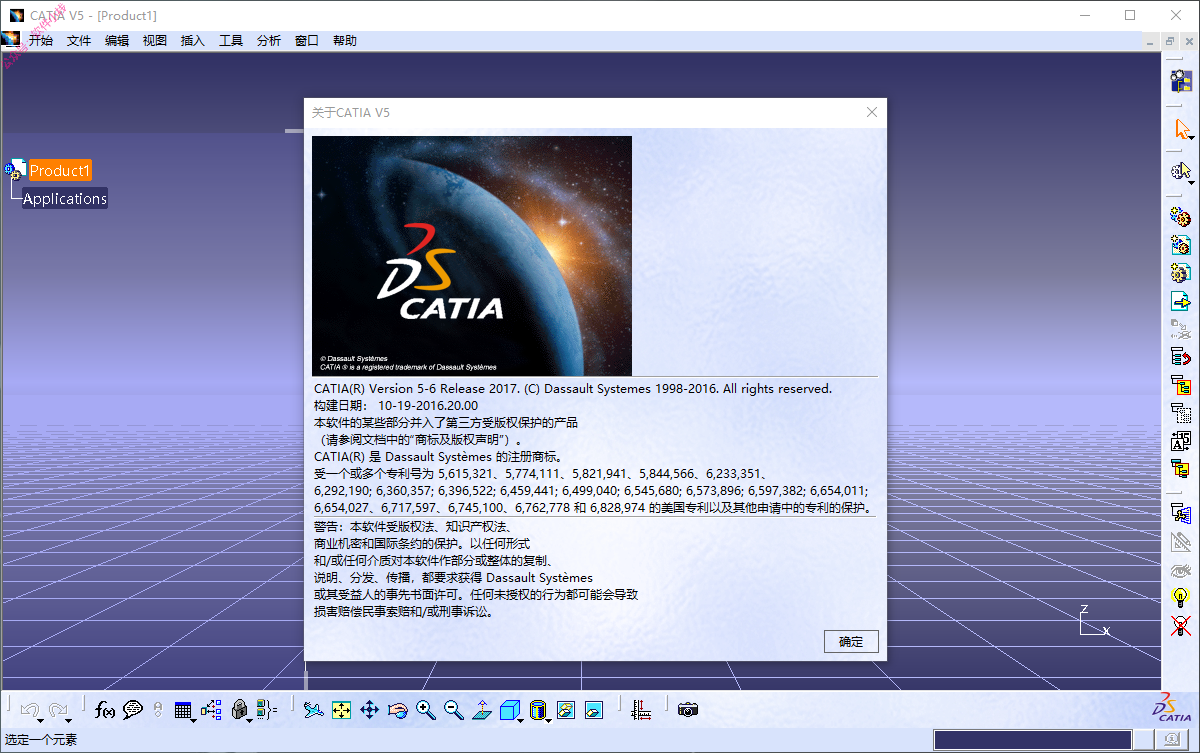Viewport: 1200px width, 753px height.
Task: Click the measure axis ruler icon
Action: [x=642, y=710]
